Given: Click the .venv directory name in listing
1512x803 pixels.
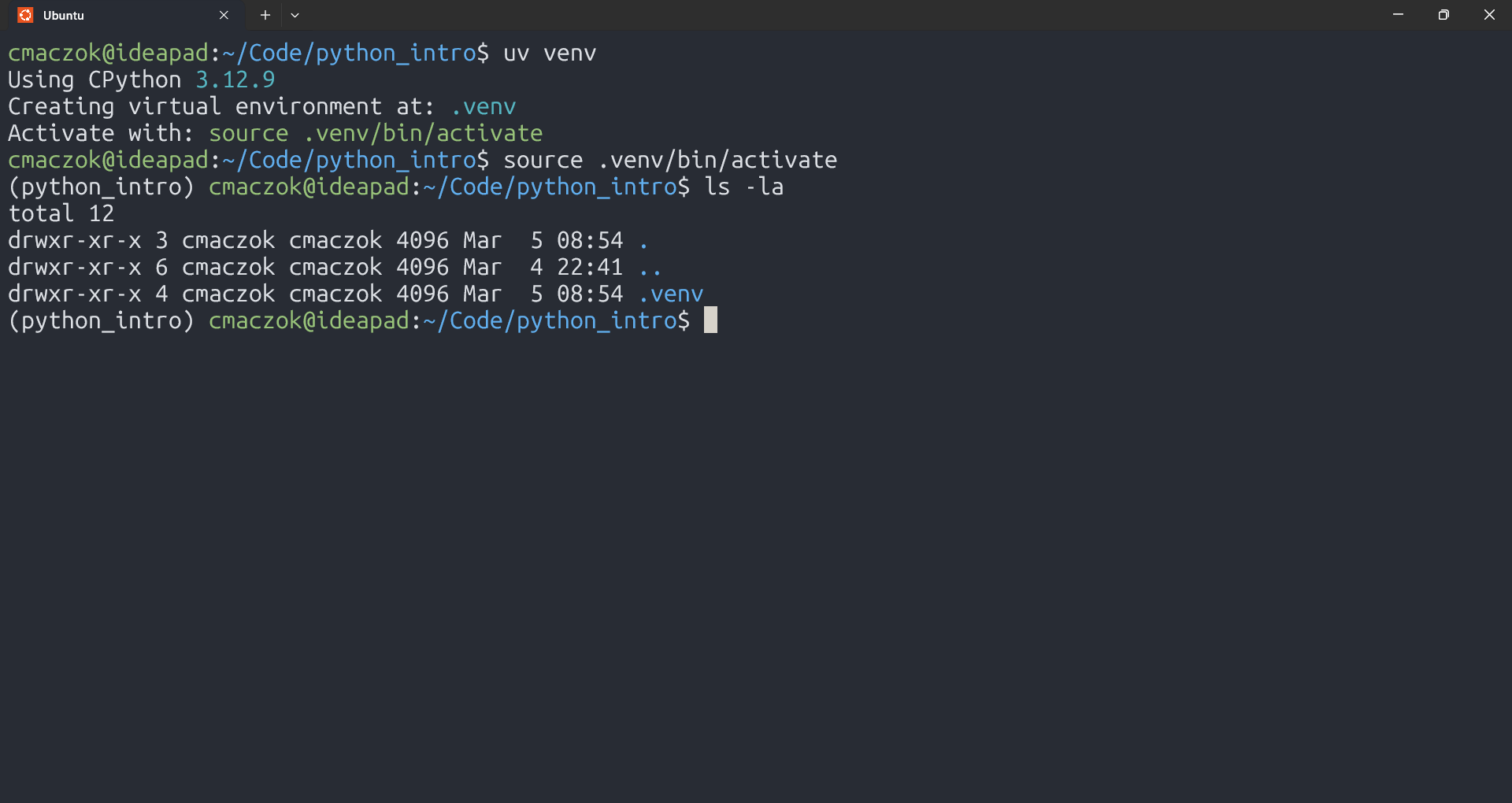Looking at the screenshot, I should pyautogui.click(x=671, y=294).
